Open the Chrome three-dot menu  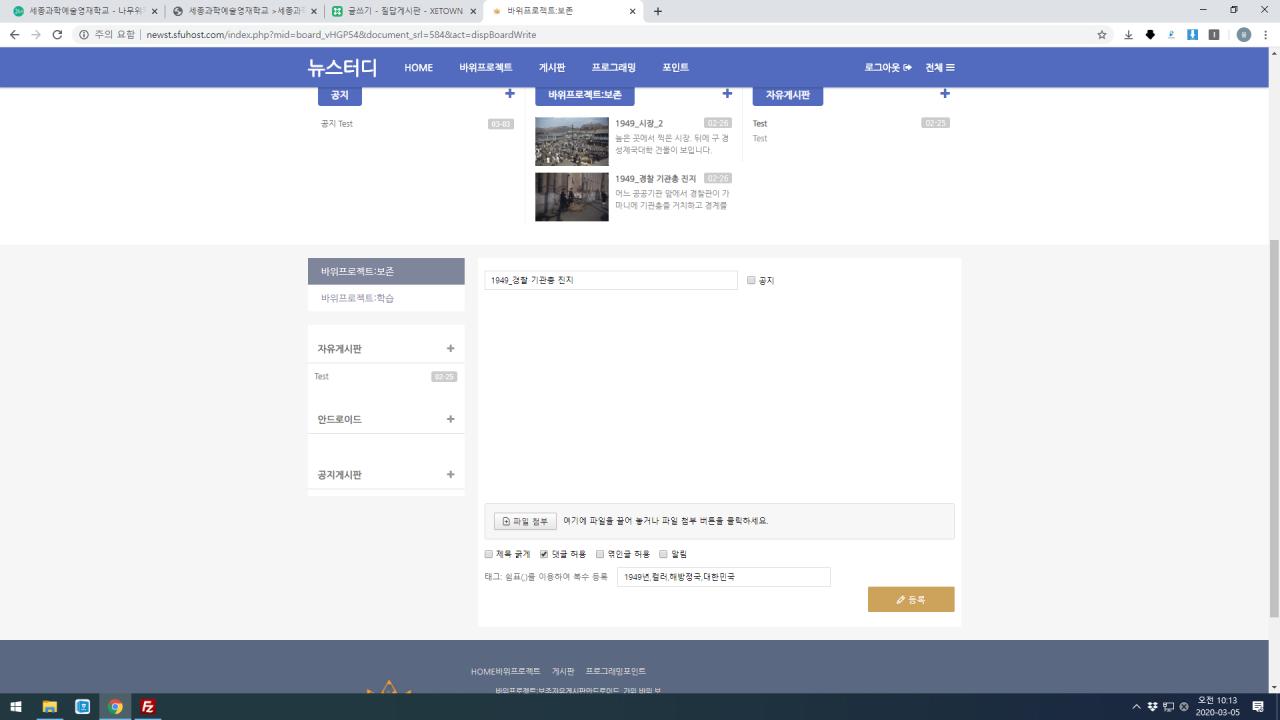(x=1266, y=34)
